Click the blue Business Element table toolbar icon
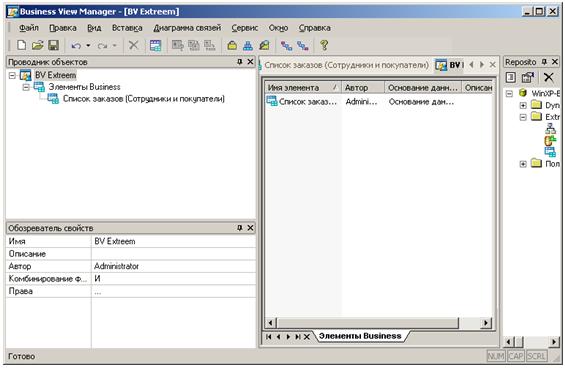The width and height of the screenshot is (565, 371). [x=155, y=45]
